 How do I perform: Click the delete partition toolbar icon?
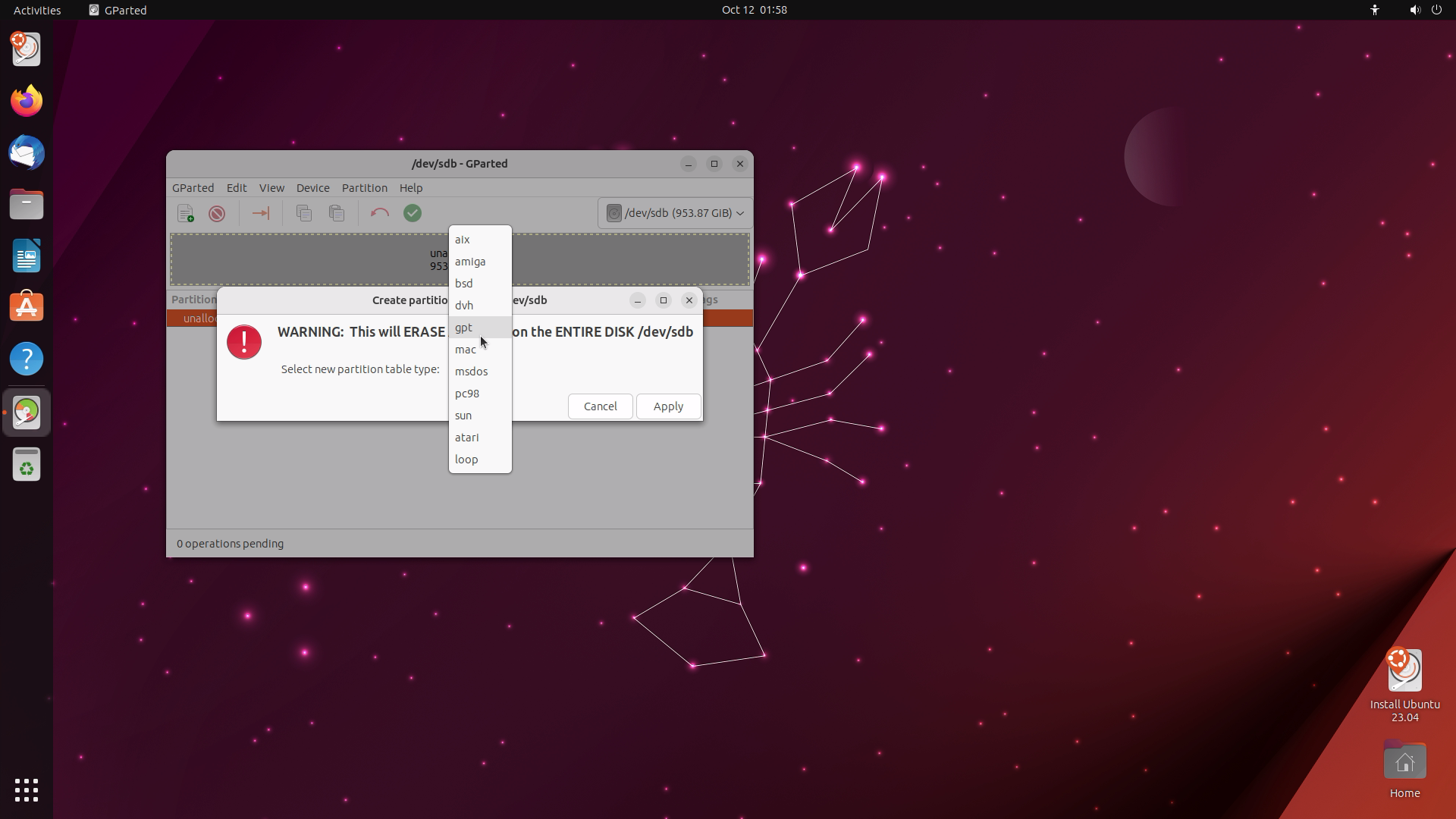click(217, 214)
